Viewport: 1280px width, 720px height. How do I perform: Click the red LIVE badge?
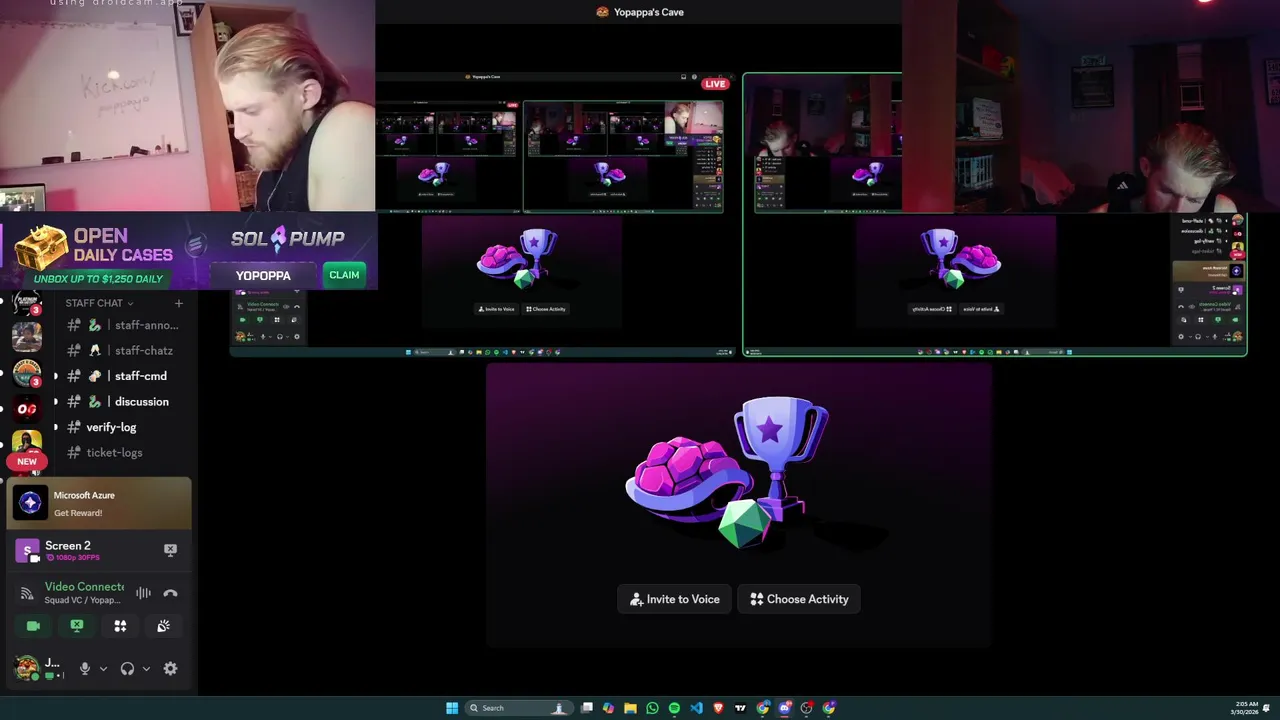pyautogui.click(x=715, y=84)
